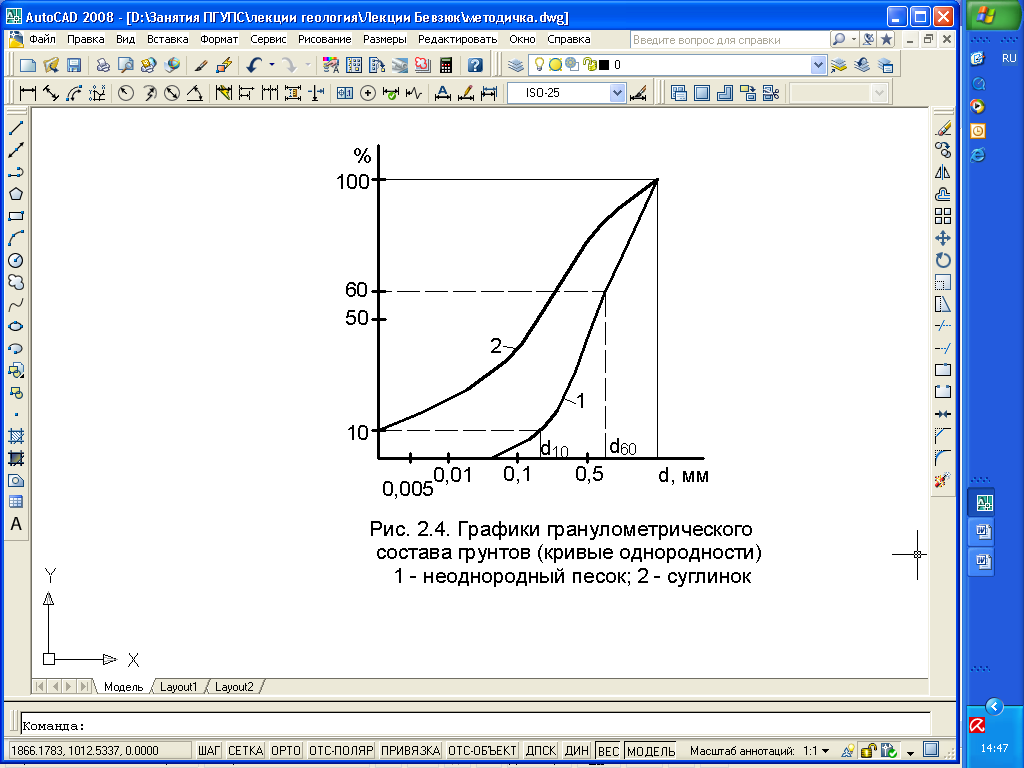The image size is (1024, 768).
Task: Expand the help search options arrow
Action: tap(854, 39)
